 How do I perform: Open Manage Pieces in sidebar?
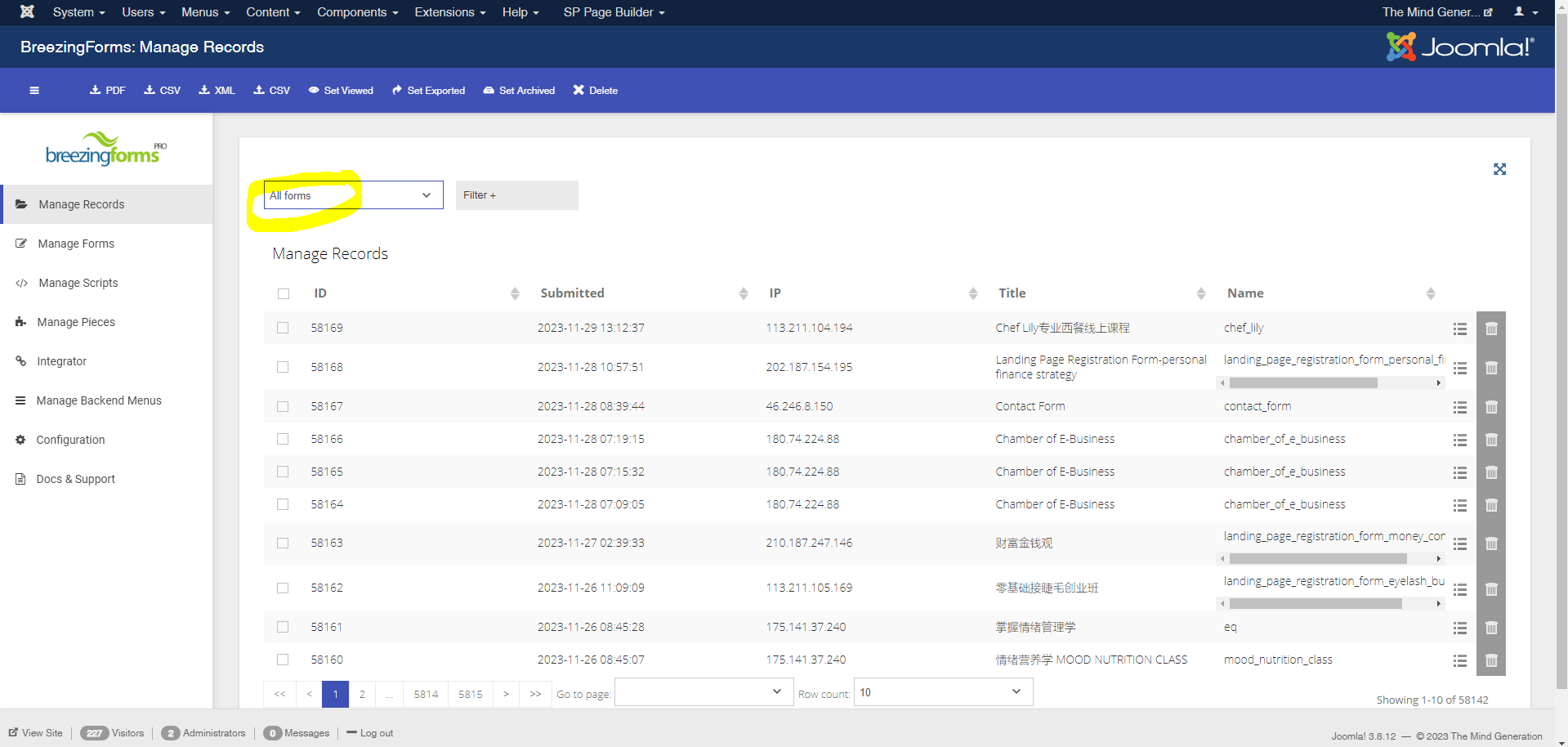click(x=106, y=322)
